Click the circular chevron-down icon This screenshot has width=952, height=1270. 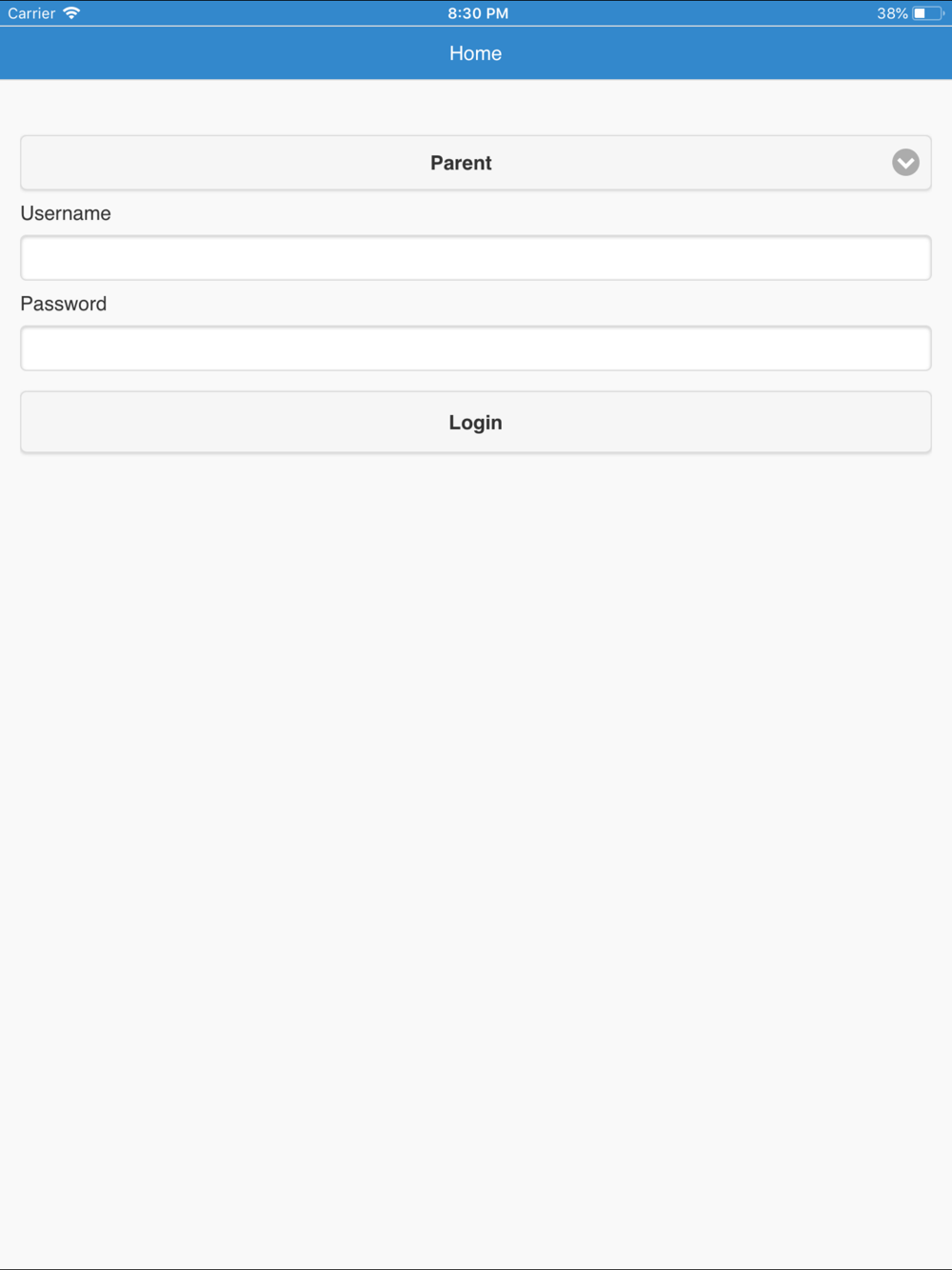point(905,163)
